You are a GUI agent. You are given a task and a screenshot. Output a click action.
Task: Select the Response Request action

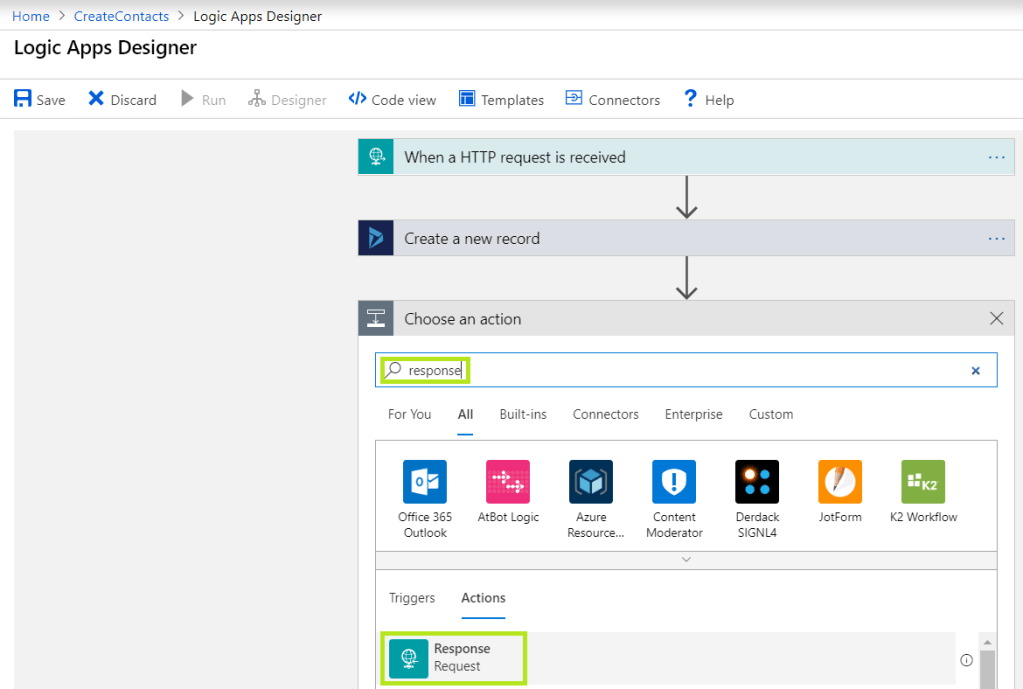(x=453, y=658)
